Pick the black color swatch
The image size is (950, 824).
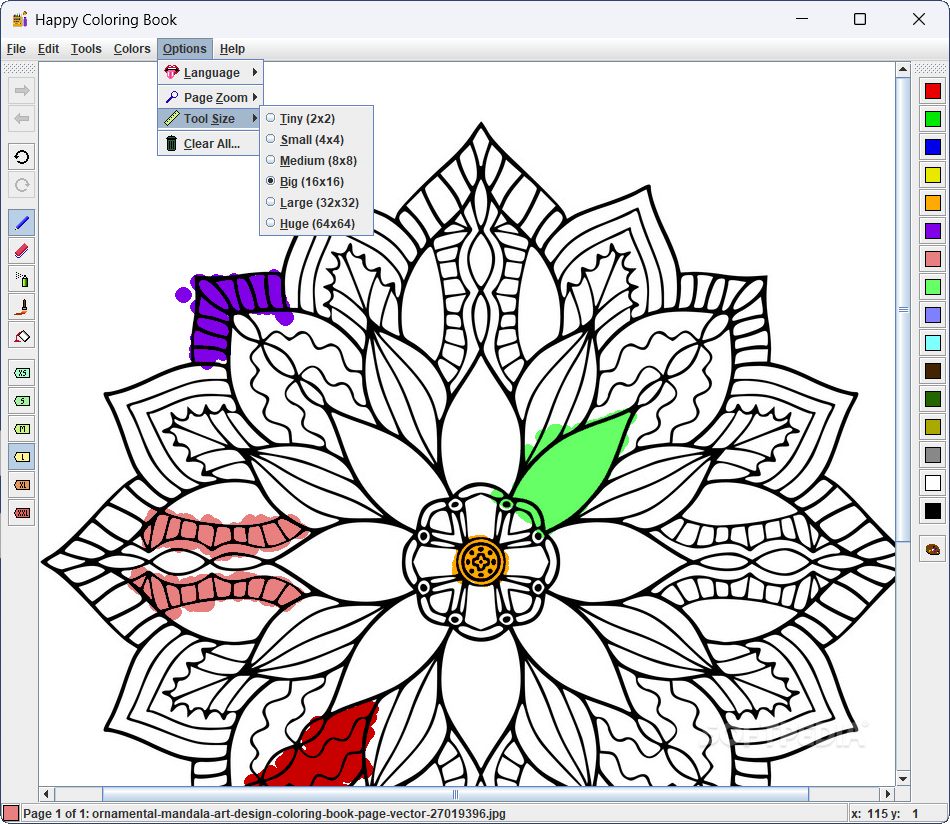[932, 511]
